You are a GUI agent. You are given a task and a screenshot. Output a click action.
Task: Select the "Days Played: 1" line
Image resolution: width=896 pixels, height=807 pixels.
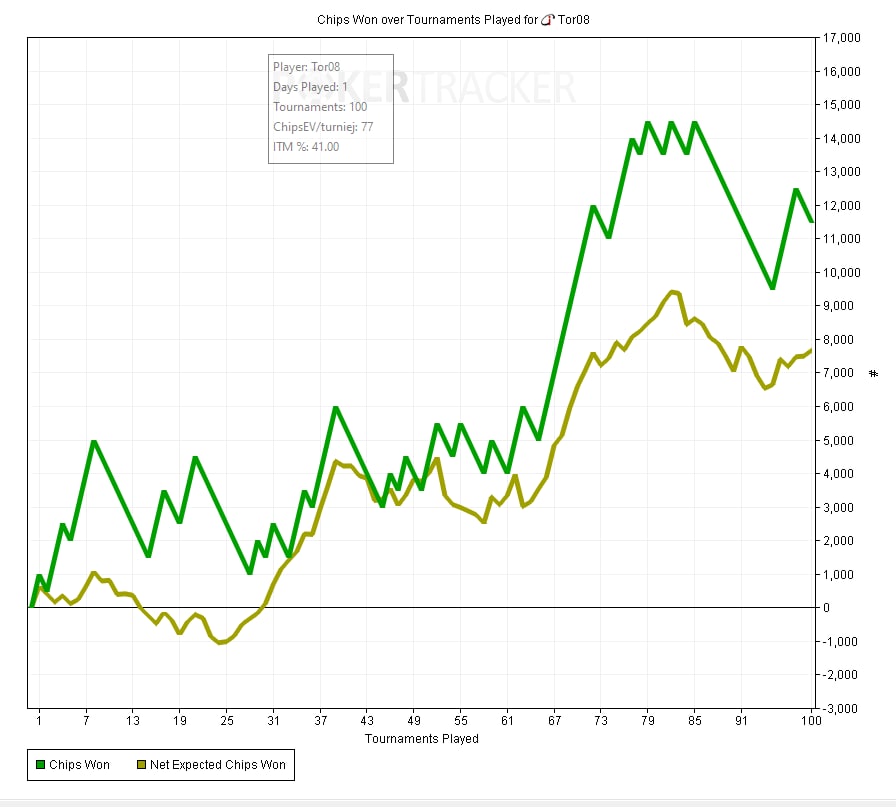click(x=310, y=87)
